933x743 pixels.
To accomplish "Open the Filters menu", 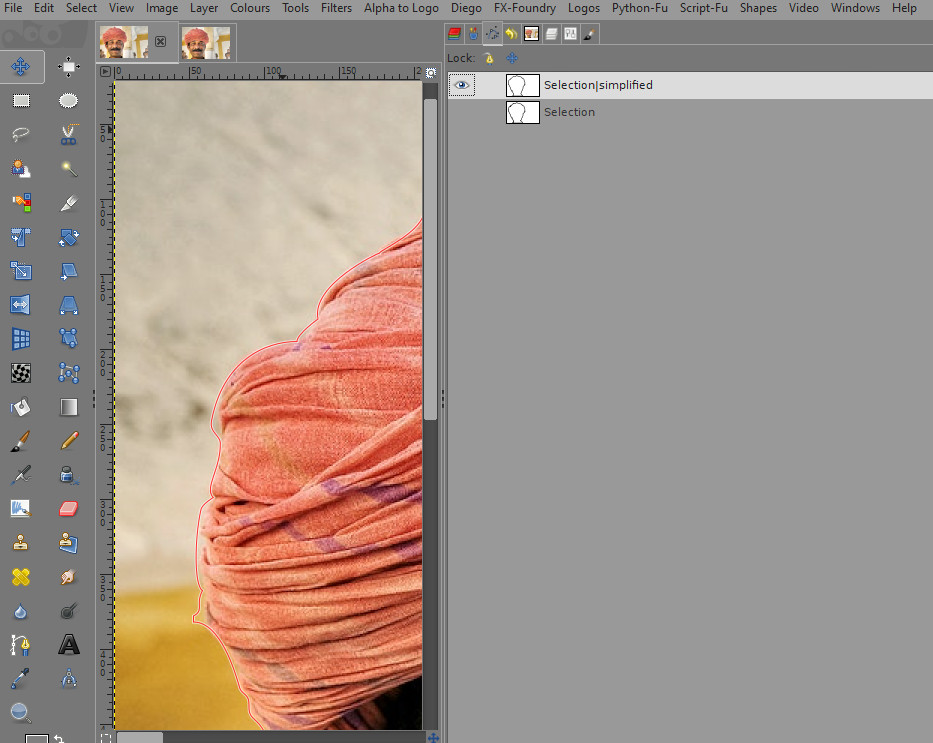I will (x=336, y=8).
